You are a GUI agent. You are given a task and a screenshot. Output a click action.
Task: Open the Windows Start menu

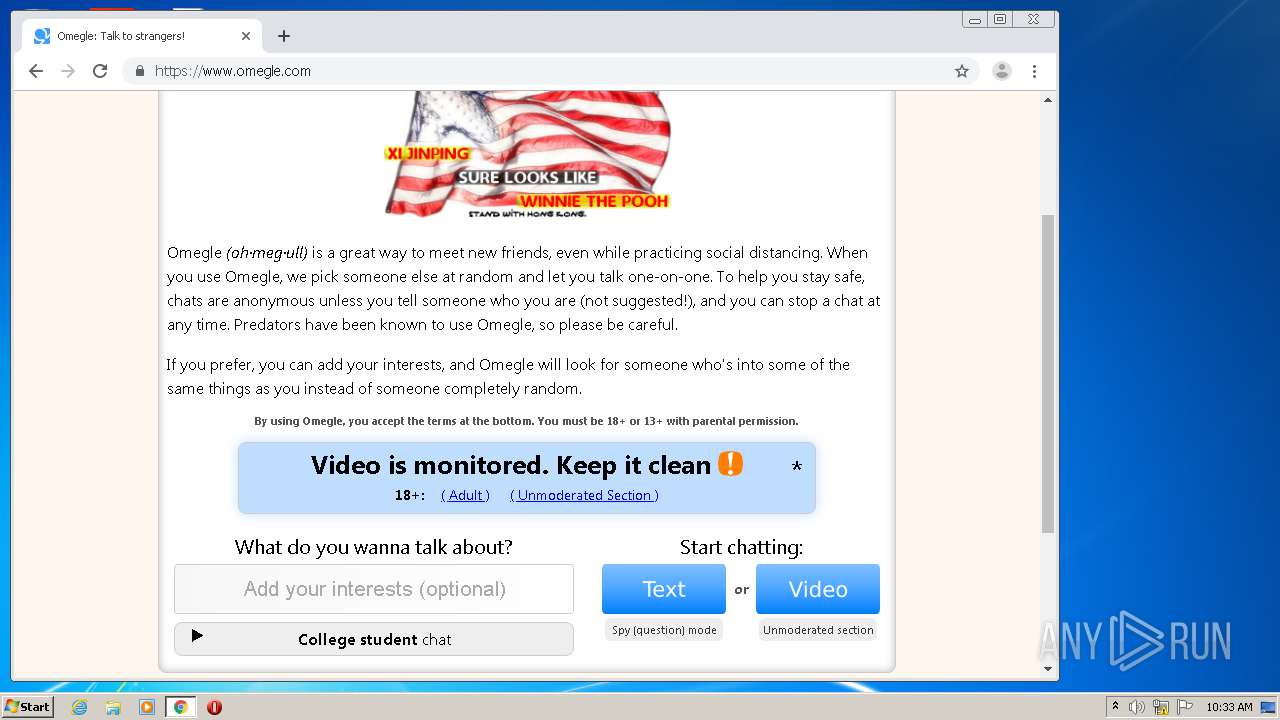[27, 706]
